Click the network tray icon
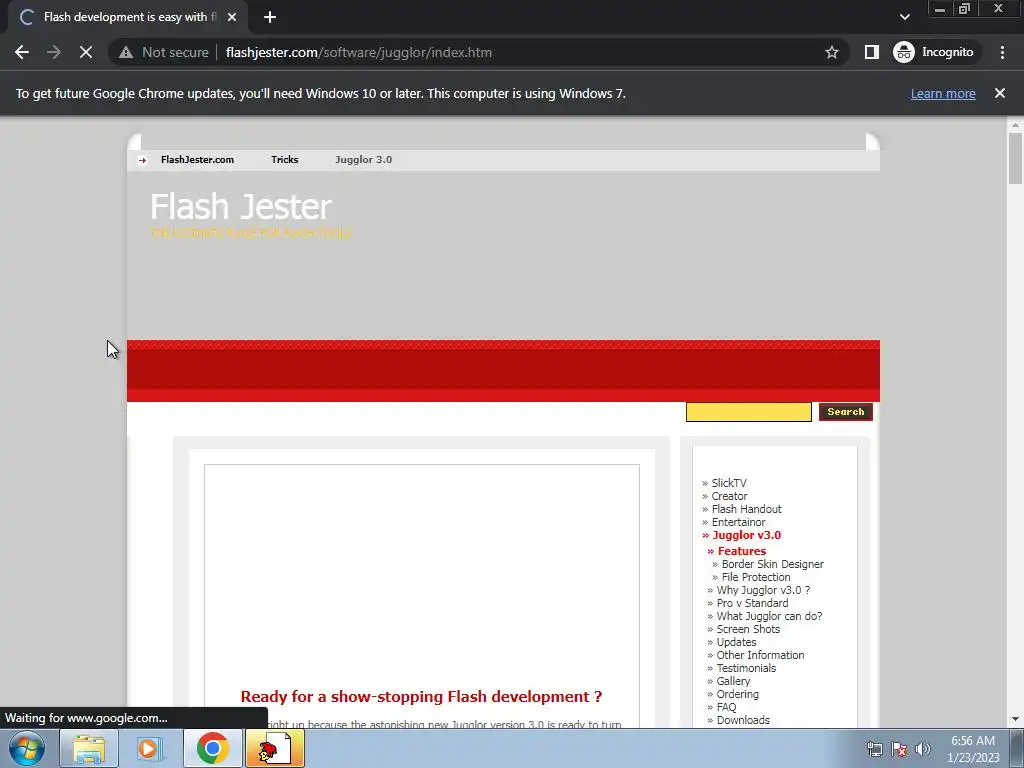Viewport: 1024px width, 768px height. coord(874,749)
